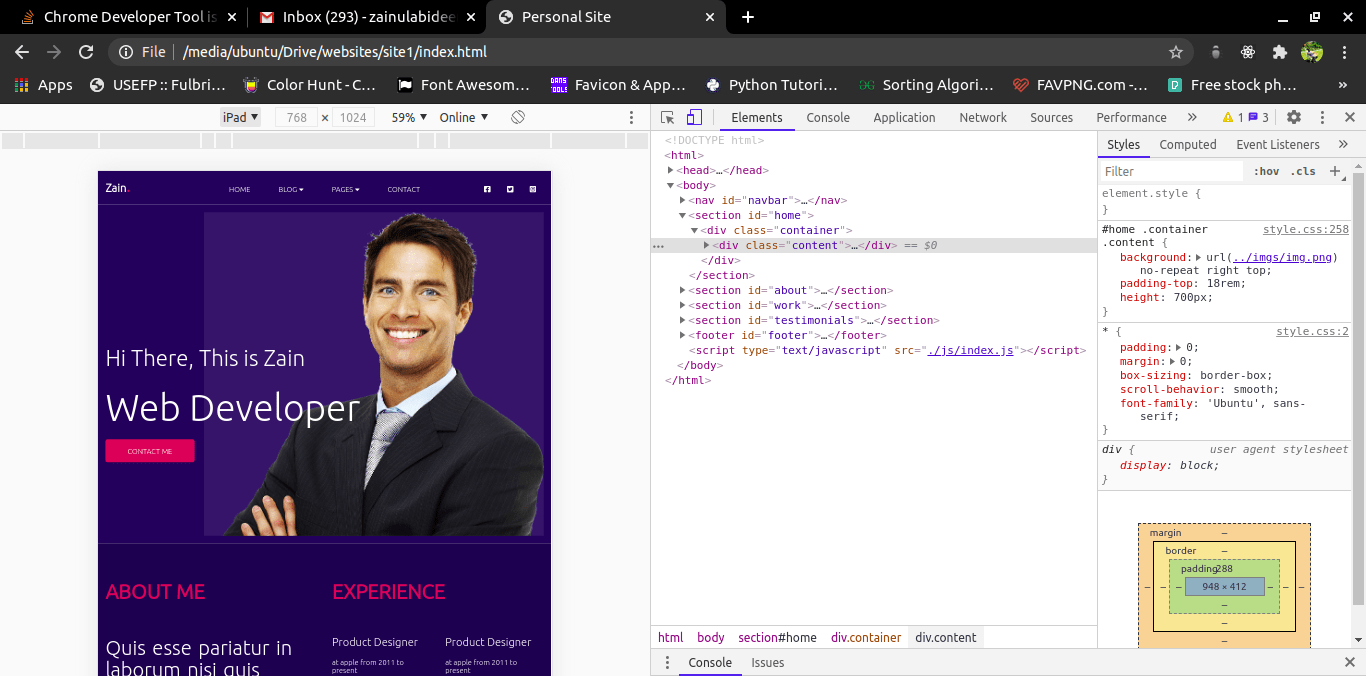Click the CONTACT ME button on page

[x=150, y=451]
